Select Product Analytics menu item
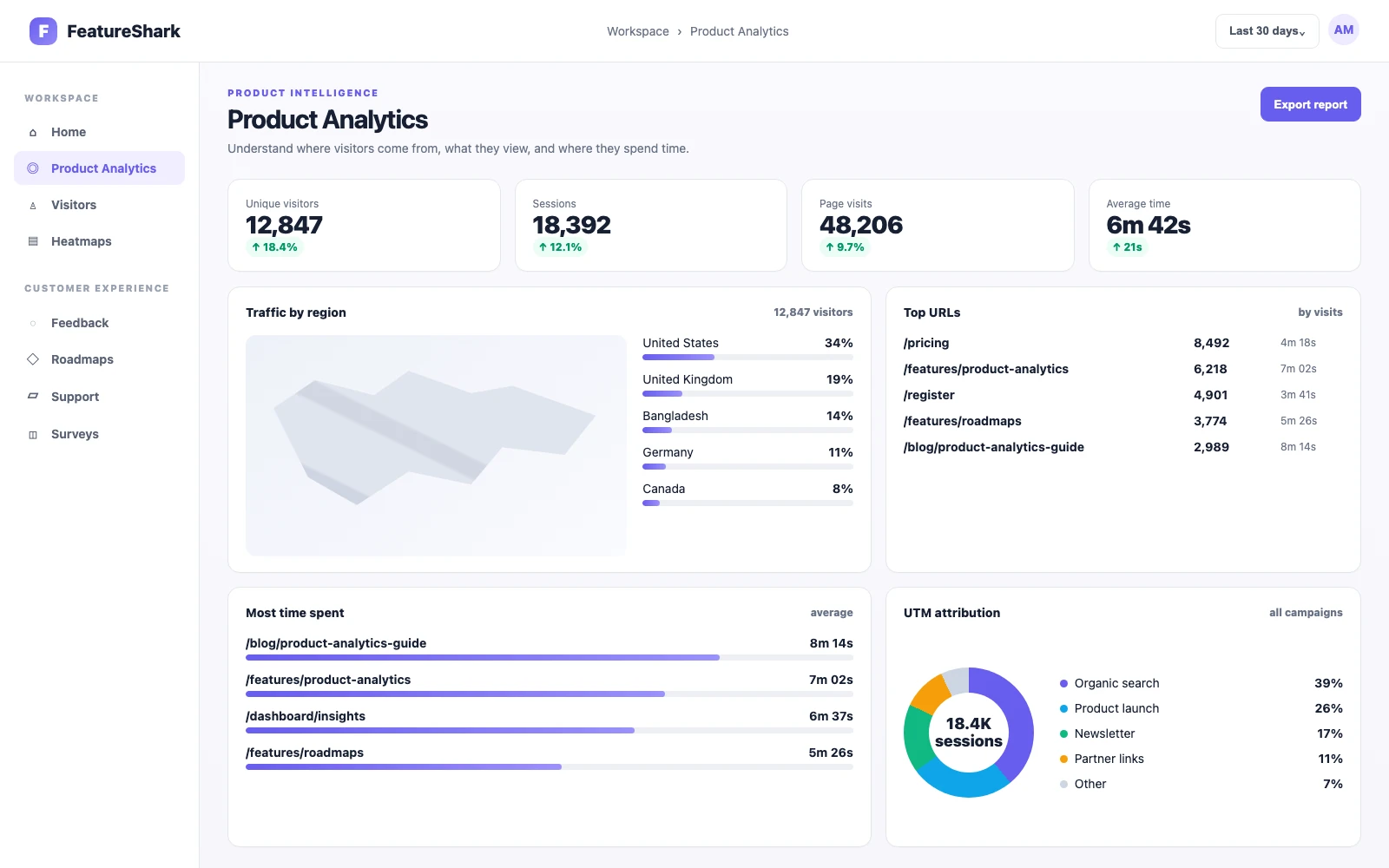Screen dimensions: 1389x868 coord(99,168)
